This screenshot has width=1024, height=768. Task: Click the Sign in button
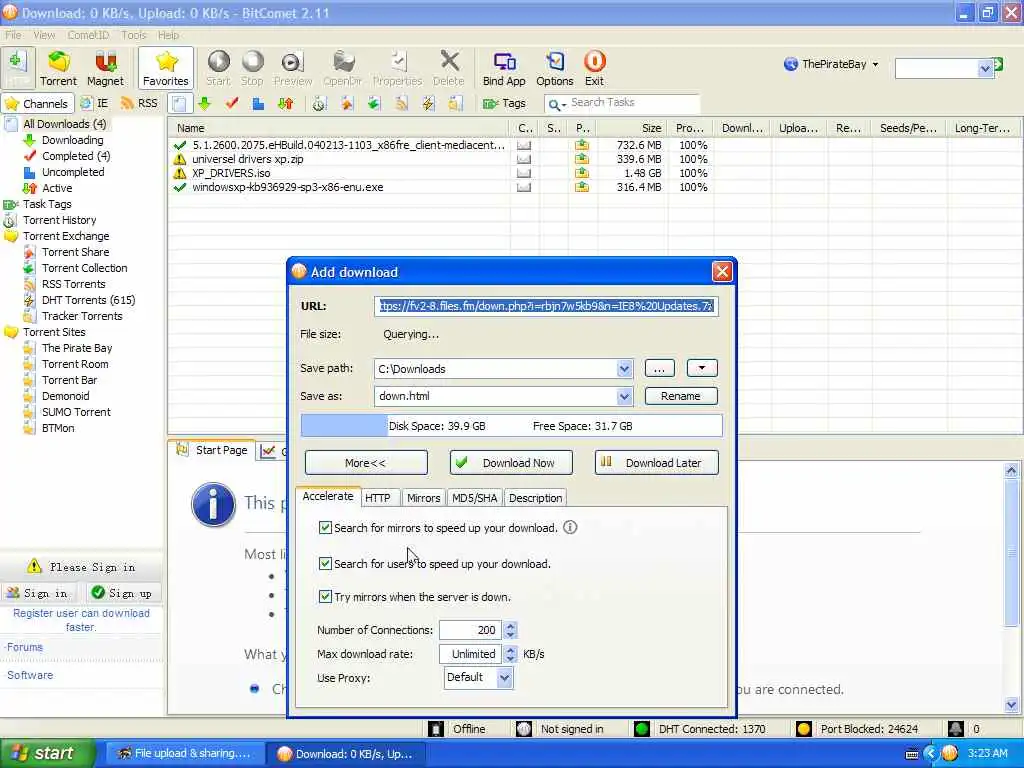point(38,592)
